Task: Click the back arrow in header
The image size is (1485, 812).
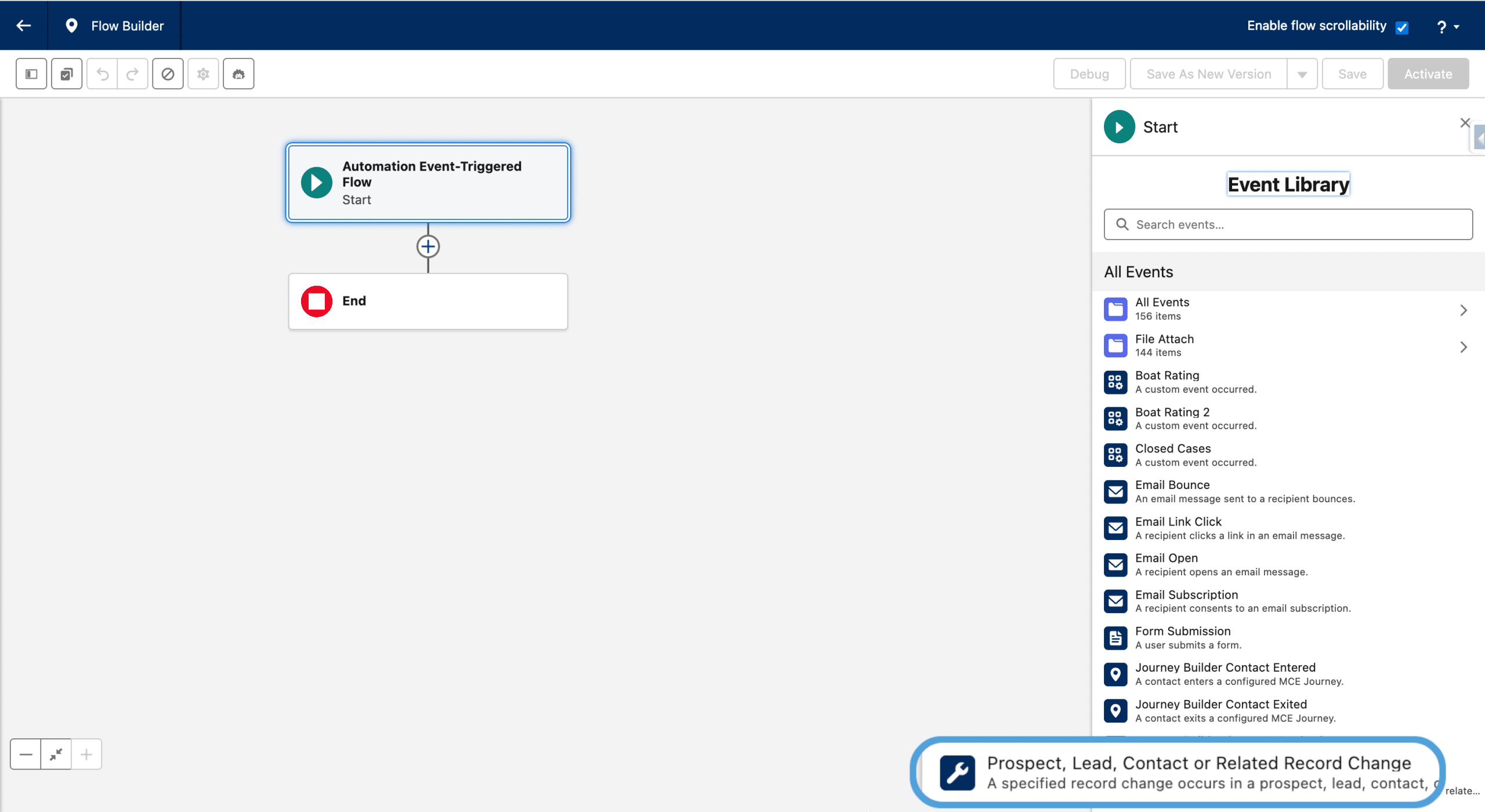Action: (24, 26)
